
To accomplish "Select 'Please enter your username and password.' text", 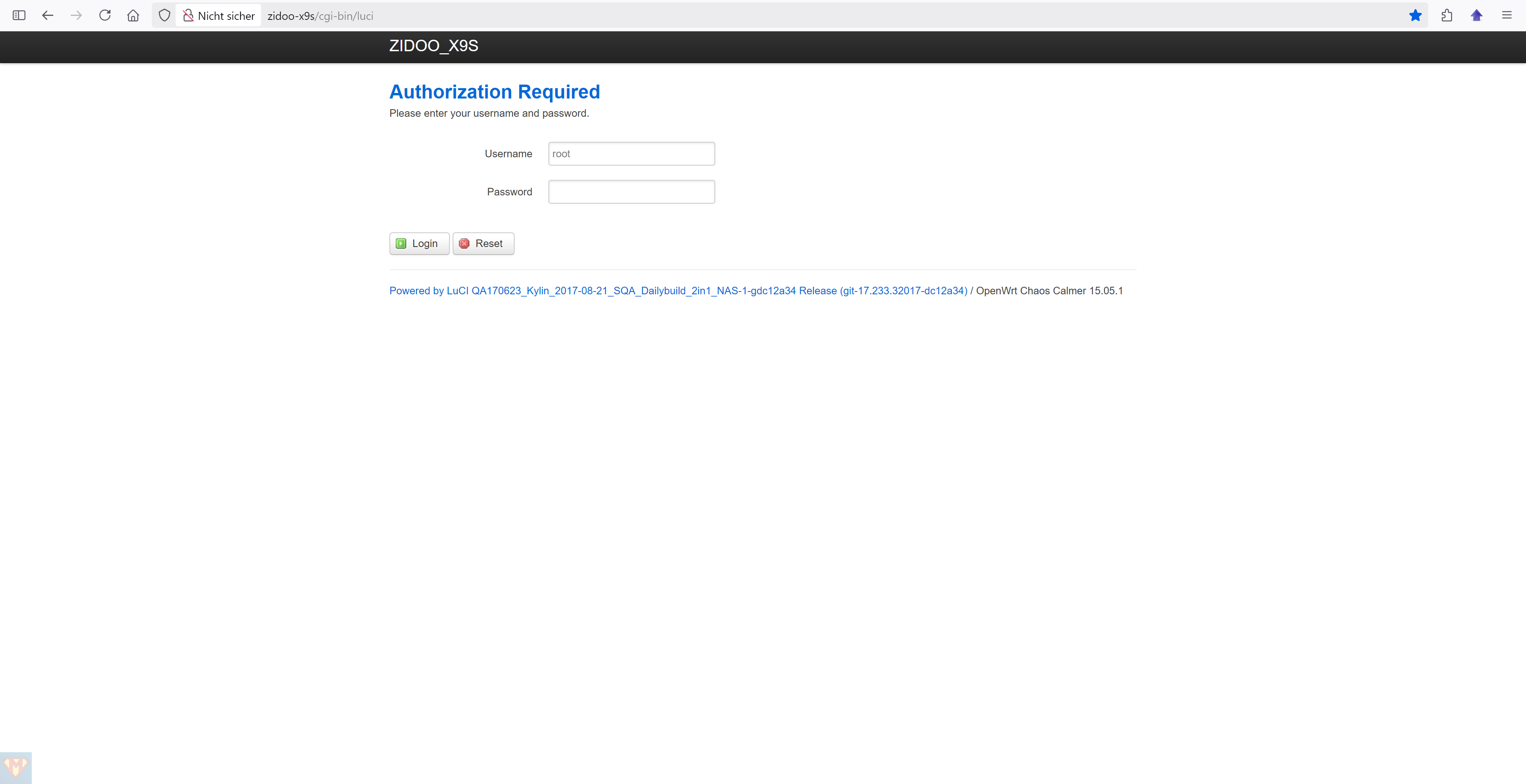I will click(x=489, y=113).
